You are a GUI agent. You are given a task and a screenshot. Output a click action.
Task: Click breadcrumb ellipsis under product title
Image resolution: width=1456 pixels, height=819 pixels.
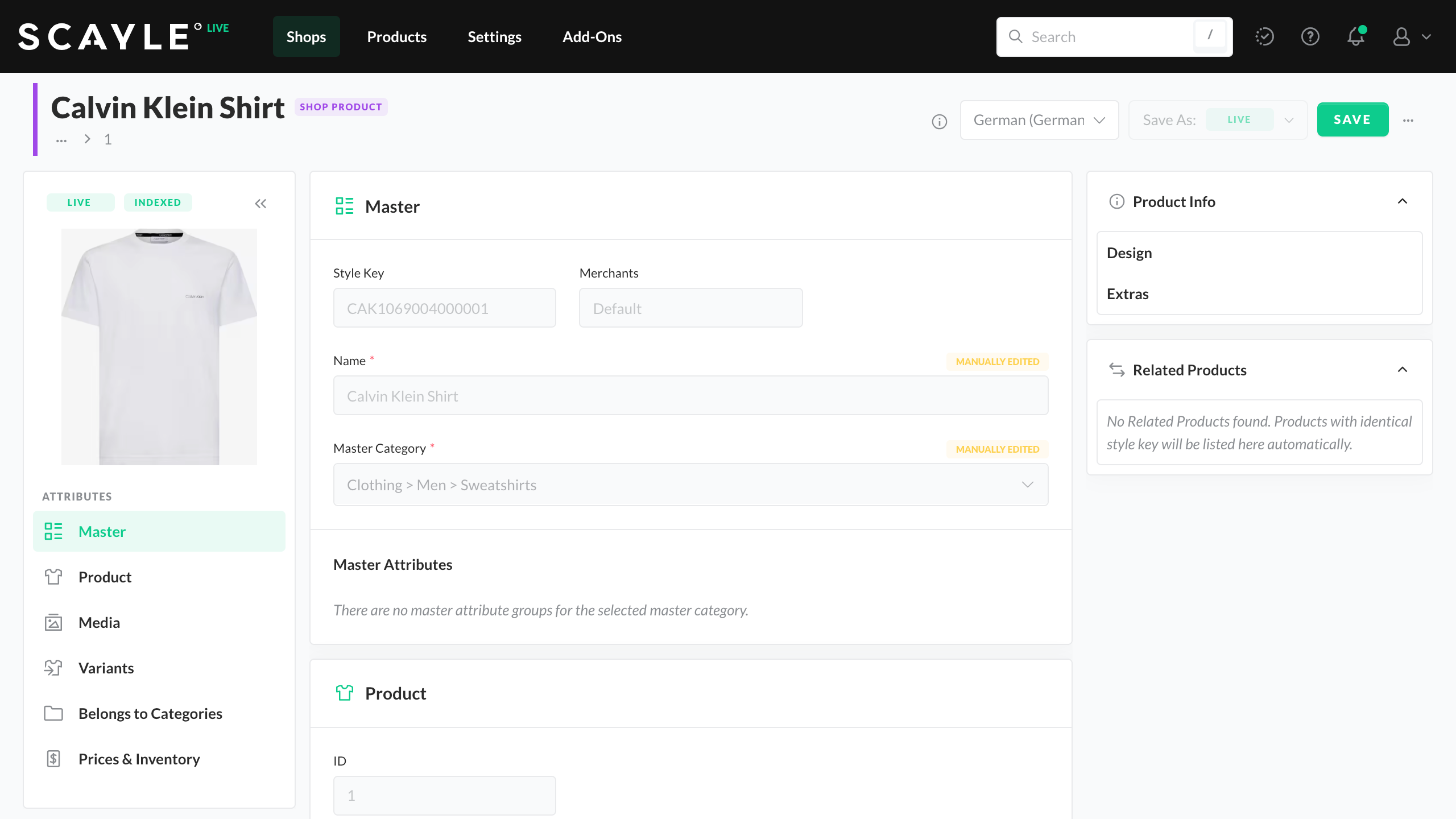[x=61, y=140]
